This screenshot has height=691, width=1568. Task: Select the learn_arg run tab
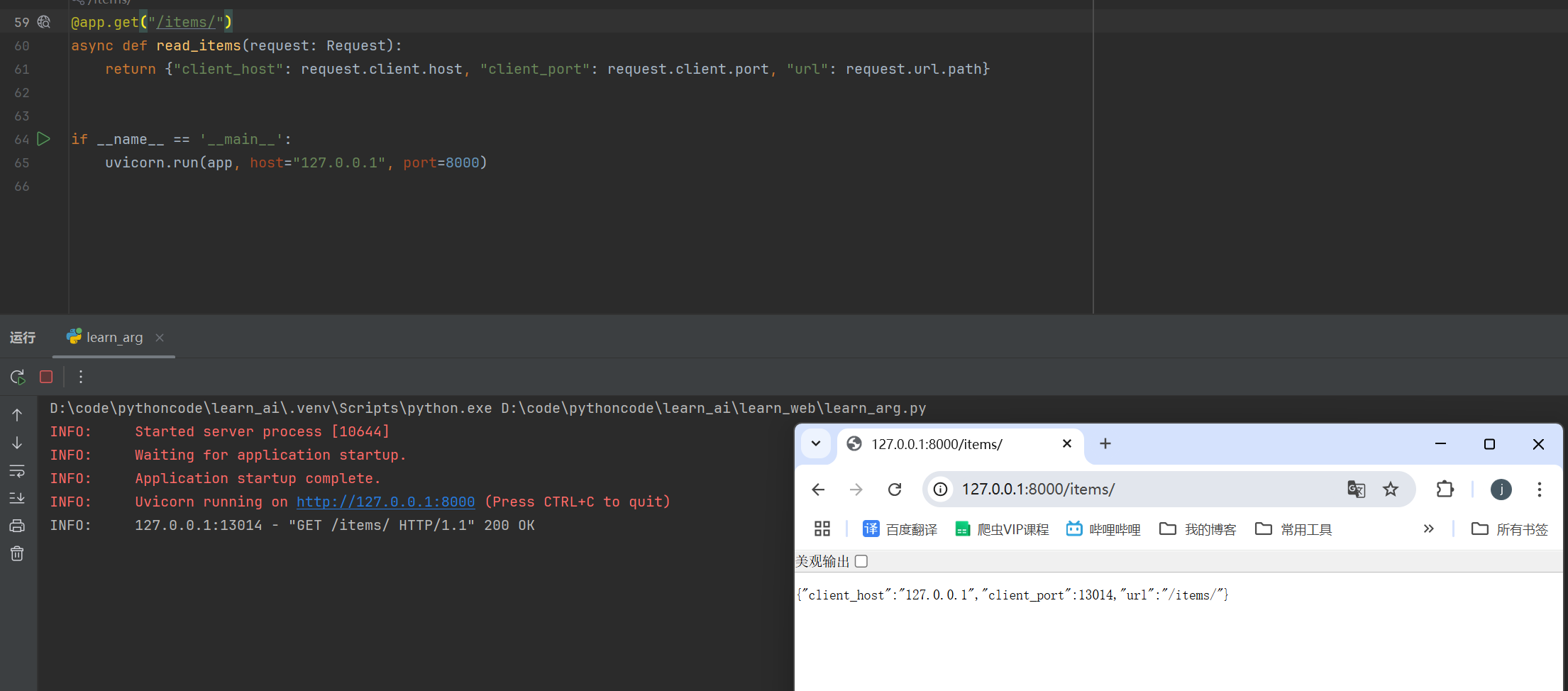pos(114,338)
